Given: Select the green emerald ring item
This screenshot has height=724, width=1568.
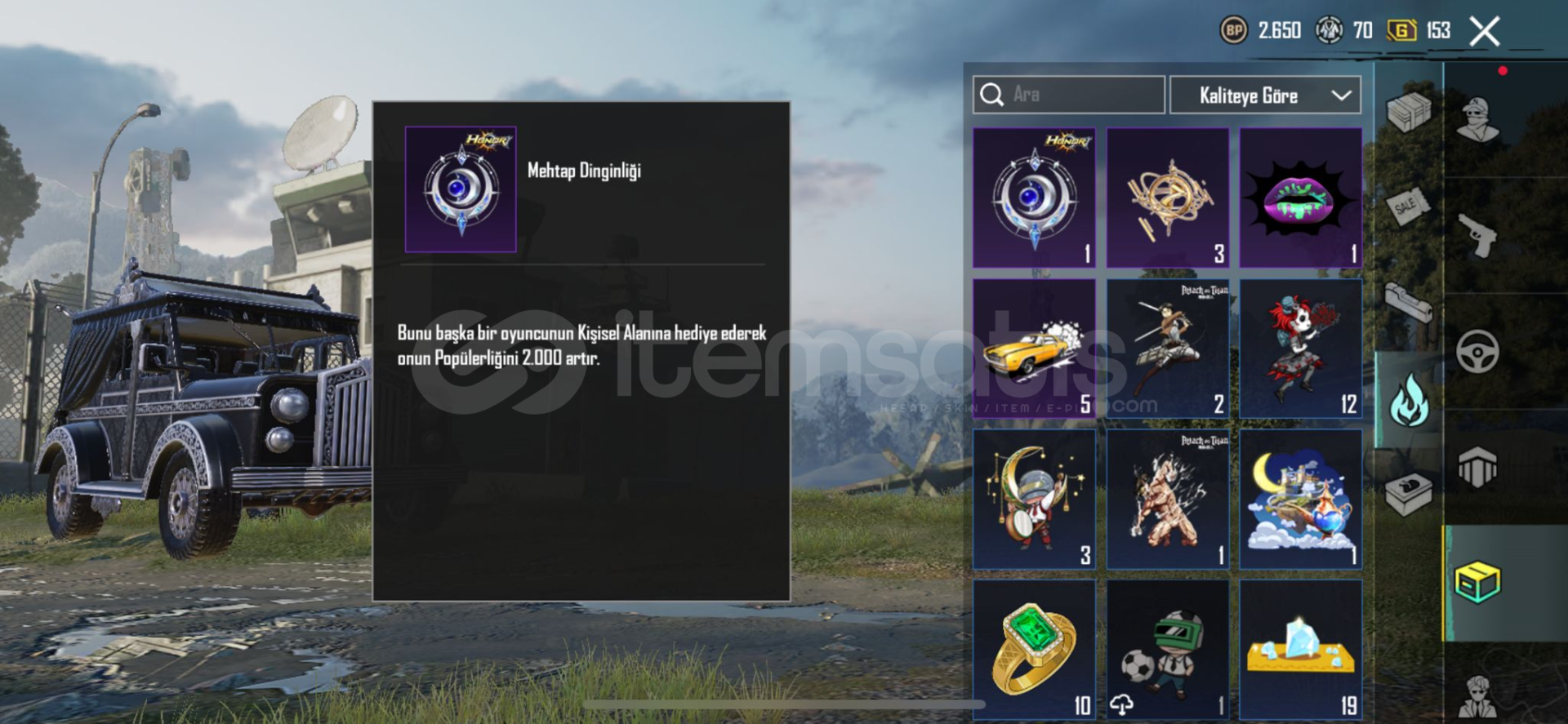Looking at the screenshot, I should pos(1034,651).
